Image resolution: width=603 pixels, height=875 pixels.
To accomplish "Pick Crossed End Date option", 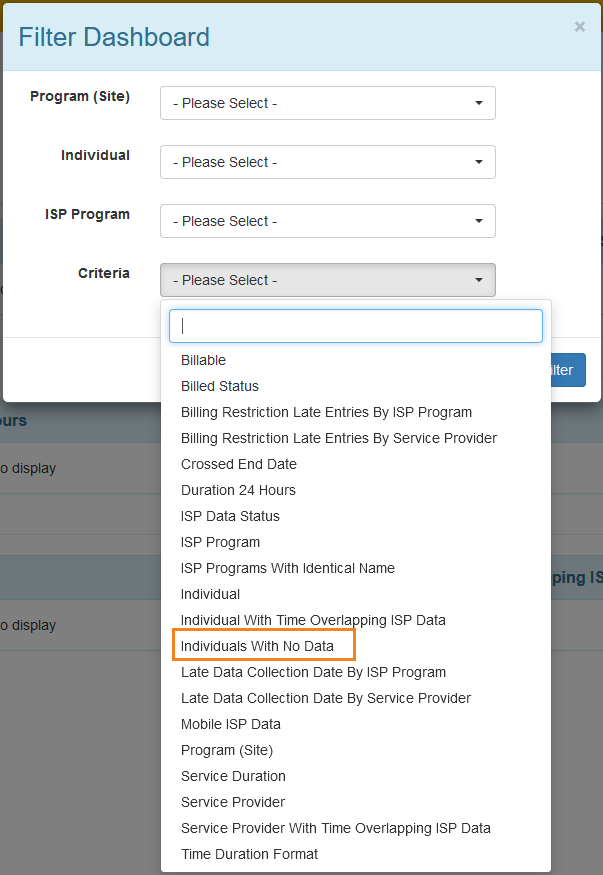I will pyautogui.click(x=239, y=464).
